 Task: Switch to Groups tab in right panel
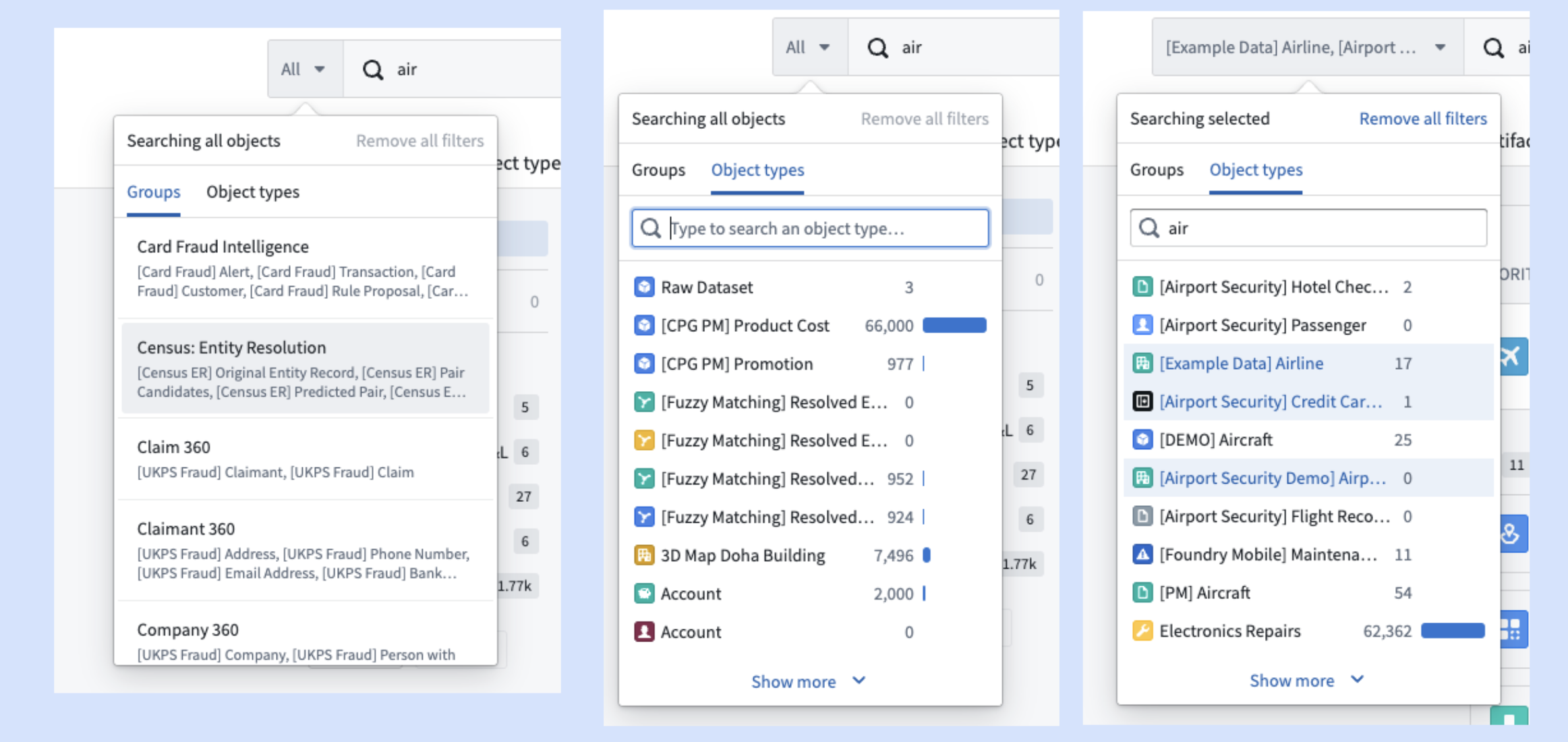coord(1157,170)
